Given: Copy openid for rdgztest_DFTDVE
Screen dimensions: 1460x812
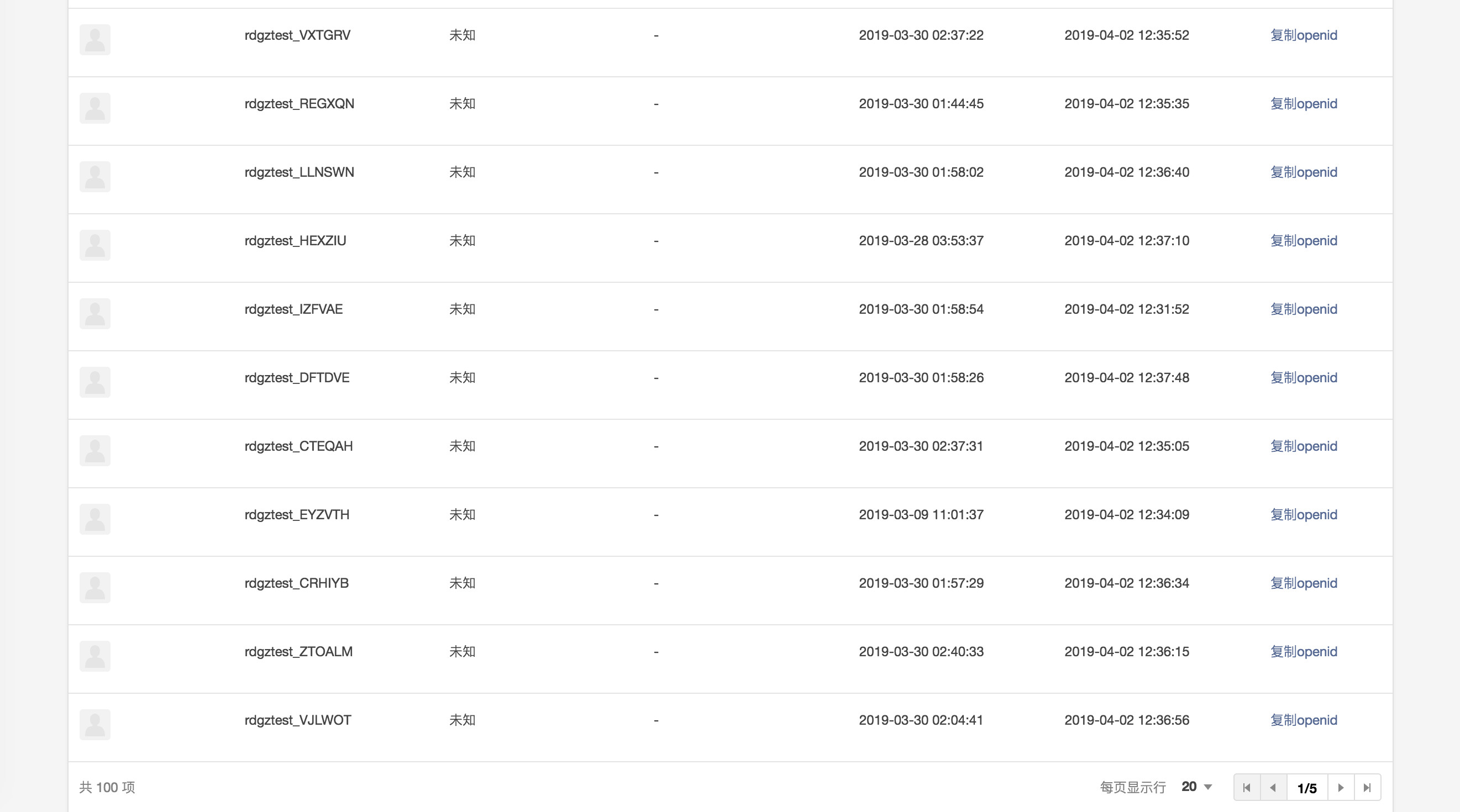Looking at the screenshot, I should 1304,378.
